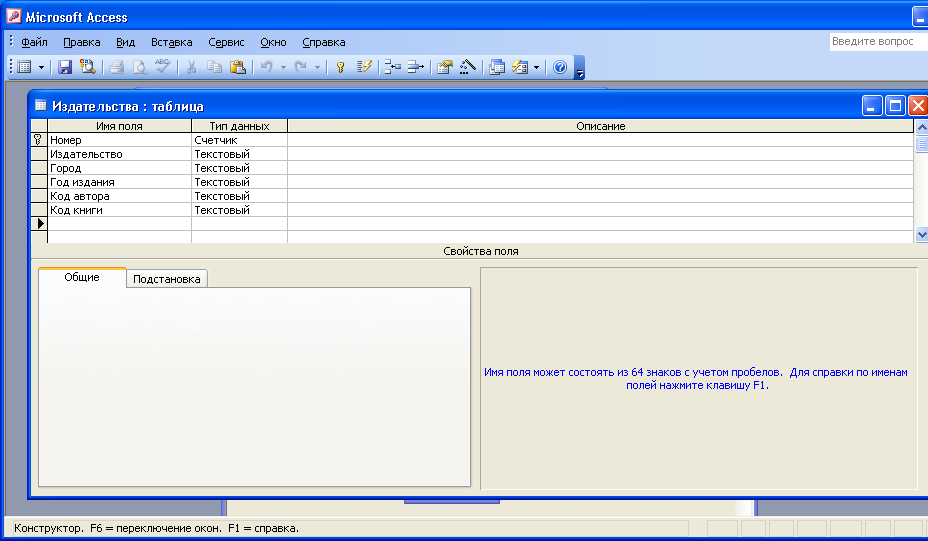The height and width of the screenshot is (541, 928).
Task: Select the Код автора field name cell
Action: [x=120, y=196]
